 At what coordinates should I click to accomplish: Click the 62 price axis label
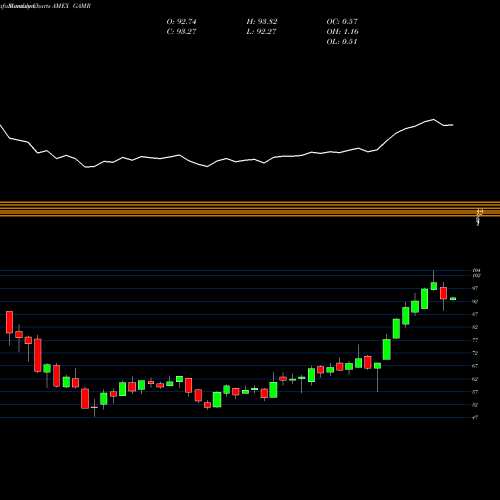(x=475, y=379)
